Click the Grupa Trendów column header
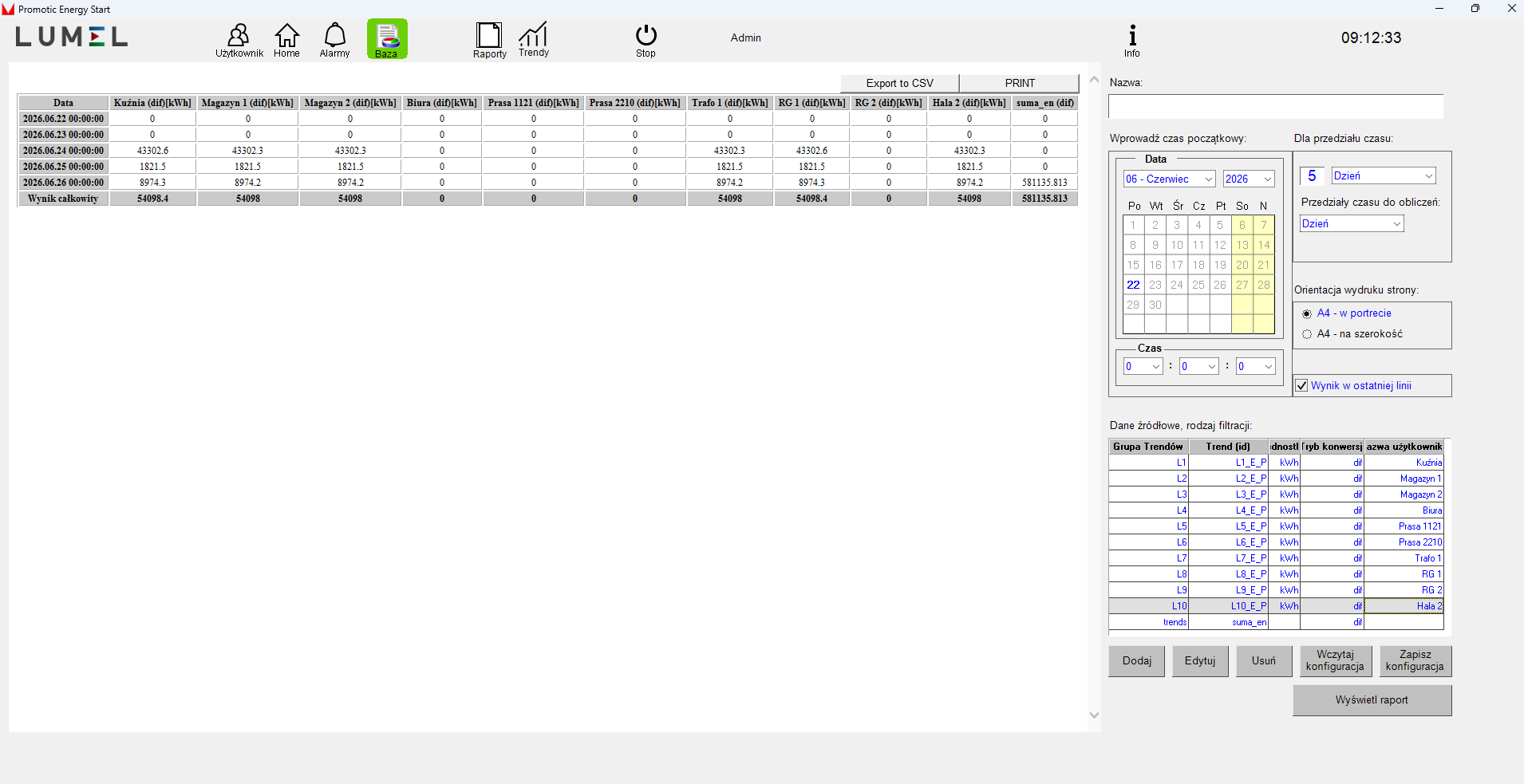The image size is (1524, 784). [1148, 447]
